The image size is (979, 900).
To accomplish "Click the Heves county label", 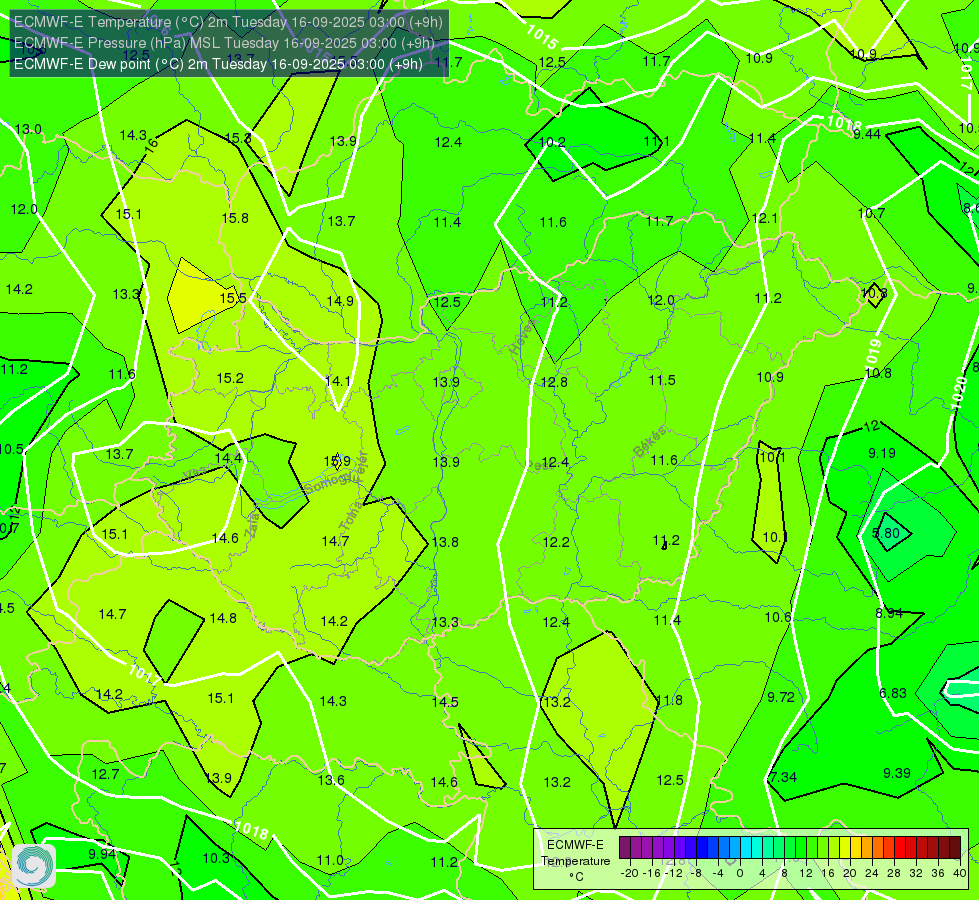I will pyautogui.click(x=522, y=337).
